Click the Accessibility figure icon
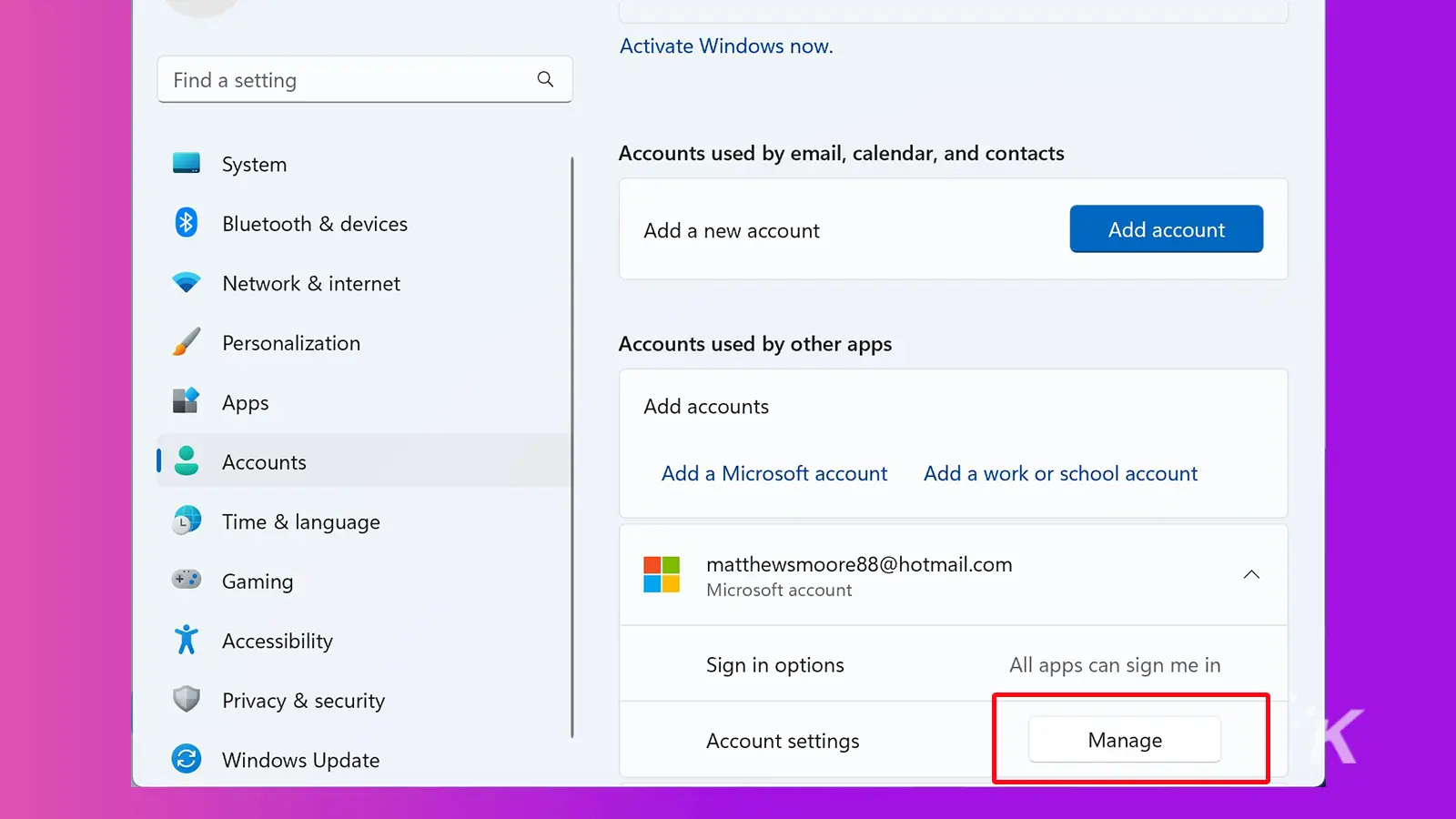1456x819 pixels. click(187, 640)
